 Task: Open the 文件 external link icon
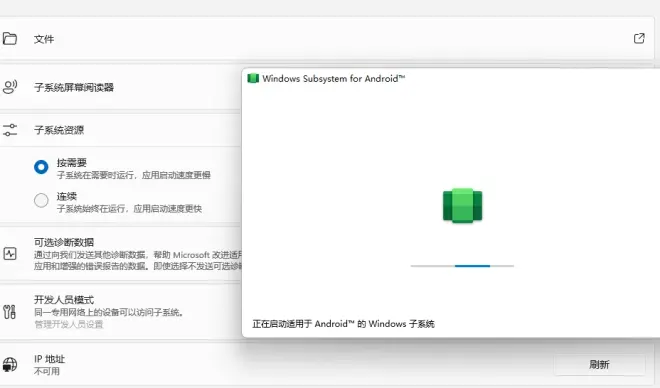639,38
